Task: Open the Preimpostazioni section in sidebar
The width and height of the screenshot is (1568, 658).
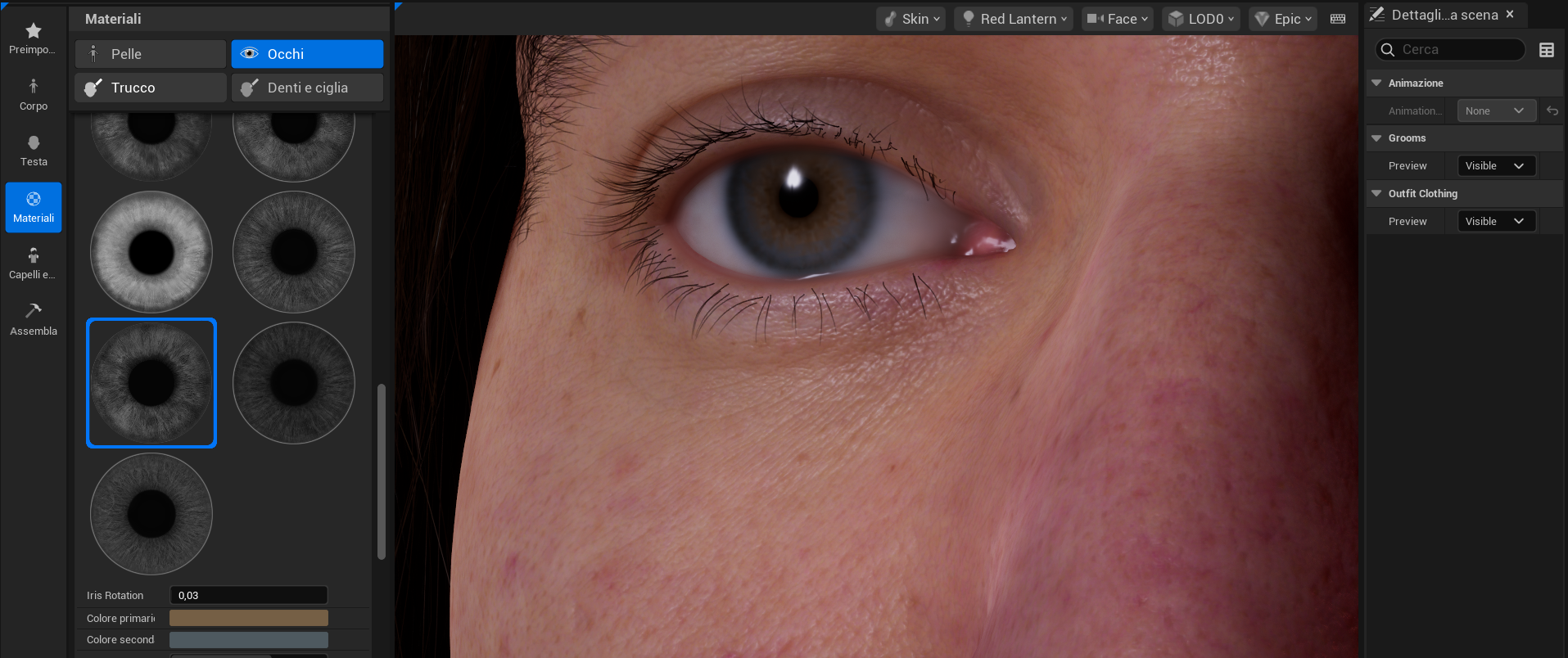Action: click(x=34, y=38)
